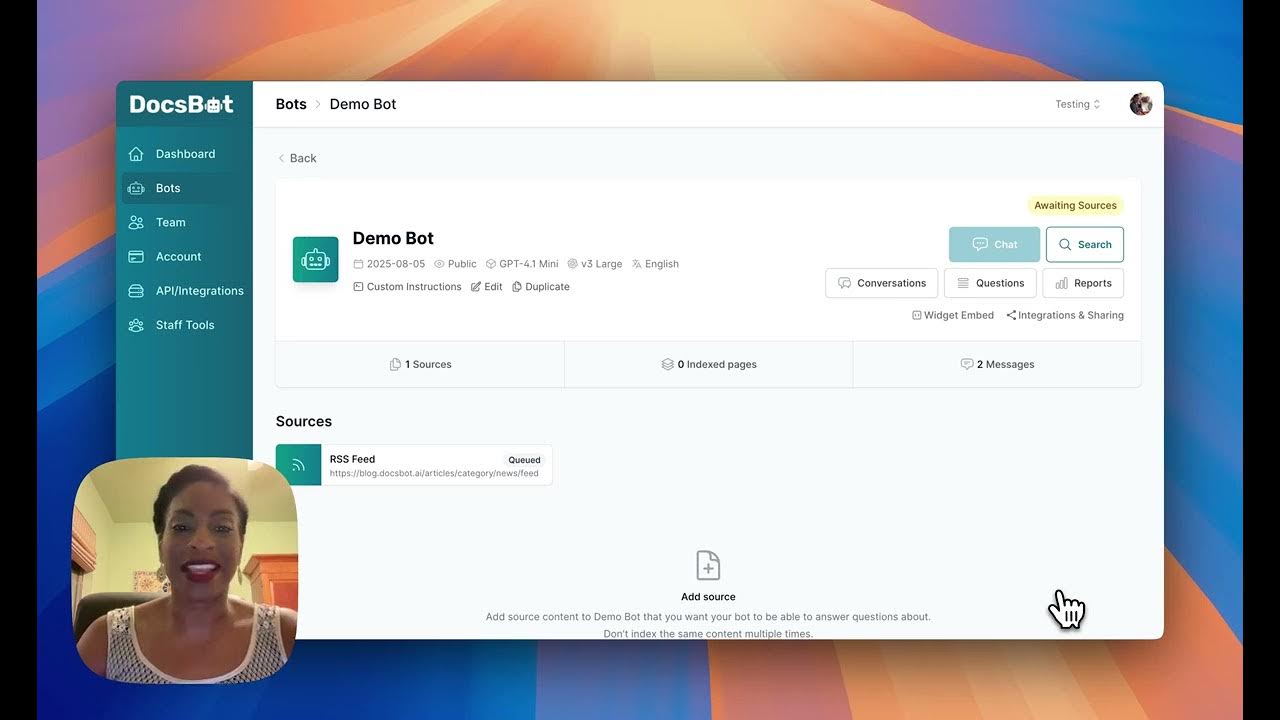Open Integrations & Sharing
Viewport: 1280px width, 720px height.
point(1064,315)
